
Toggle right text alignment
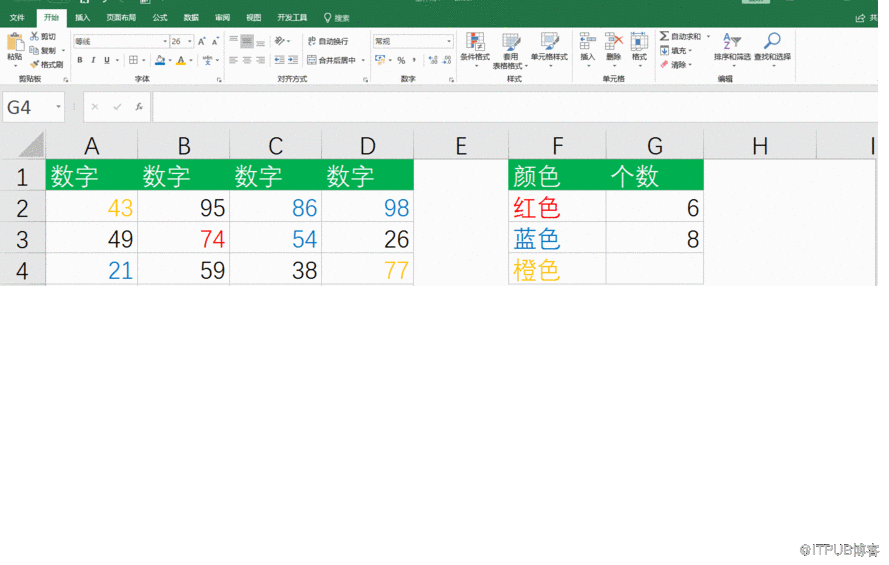pyautogui.click(x=260, y=60)
